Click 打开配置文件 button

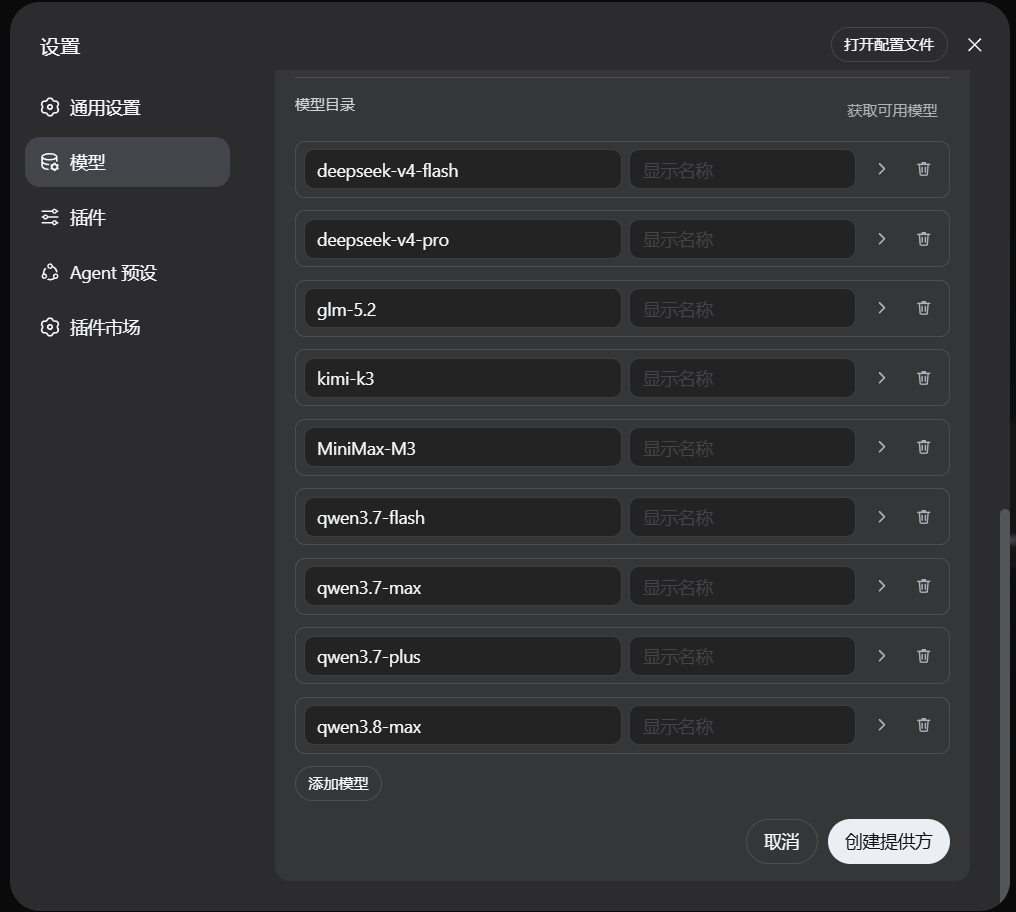[889, 45]
